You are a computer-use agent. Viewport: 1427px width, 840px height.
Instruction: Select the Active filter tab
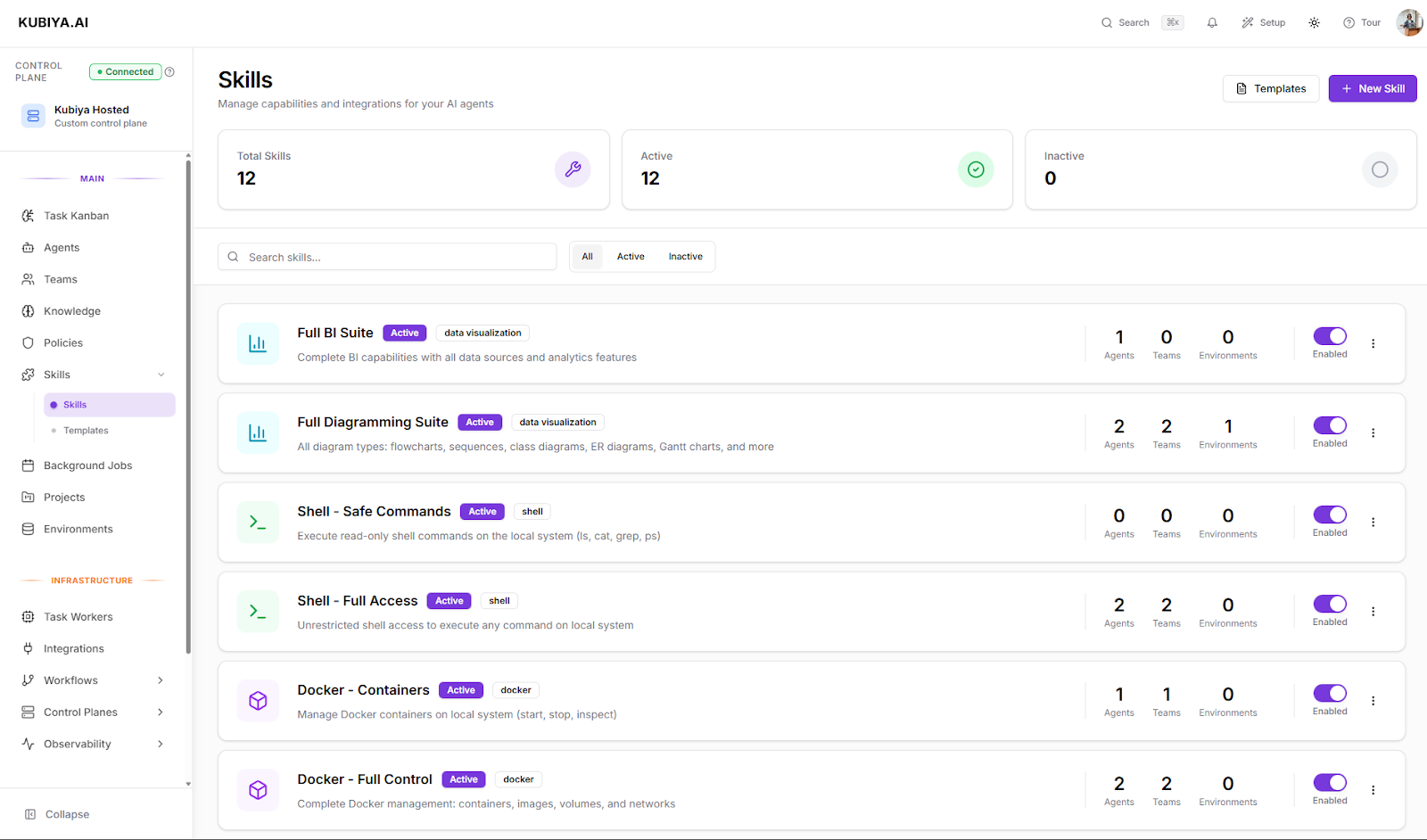(x=630, y=256)
